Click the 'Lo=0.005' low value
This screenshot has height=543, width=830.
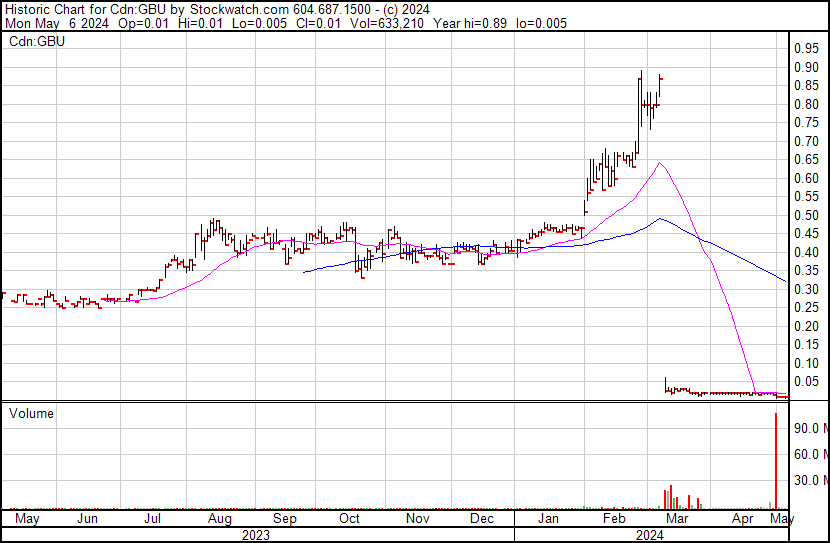(x=259, y=23)
